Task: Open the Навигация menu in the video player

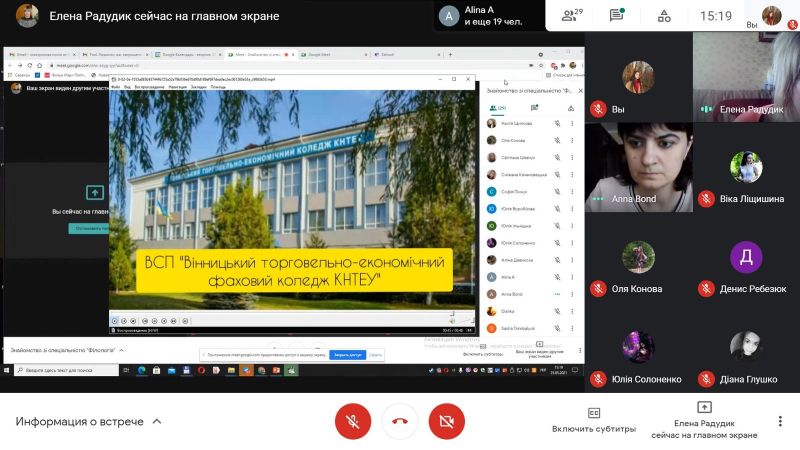Action: pos(178,87)
